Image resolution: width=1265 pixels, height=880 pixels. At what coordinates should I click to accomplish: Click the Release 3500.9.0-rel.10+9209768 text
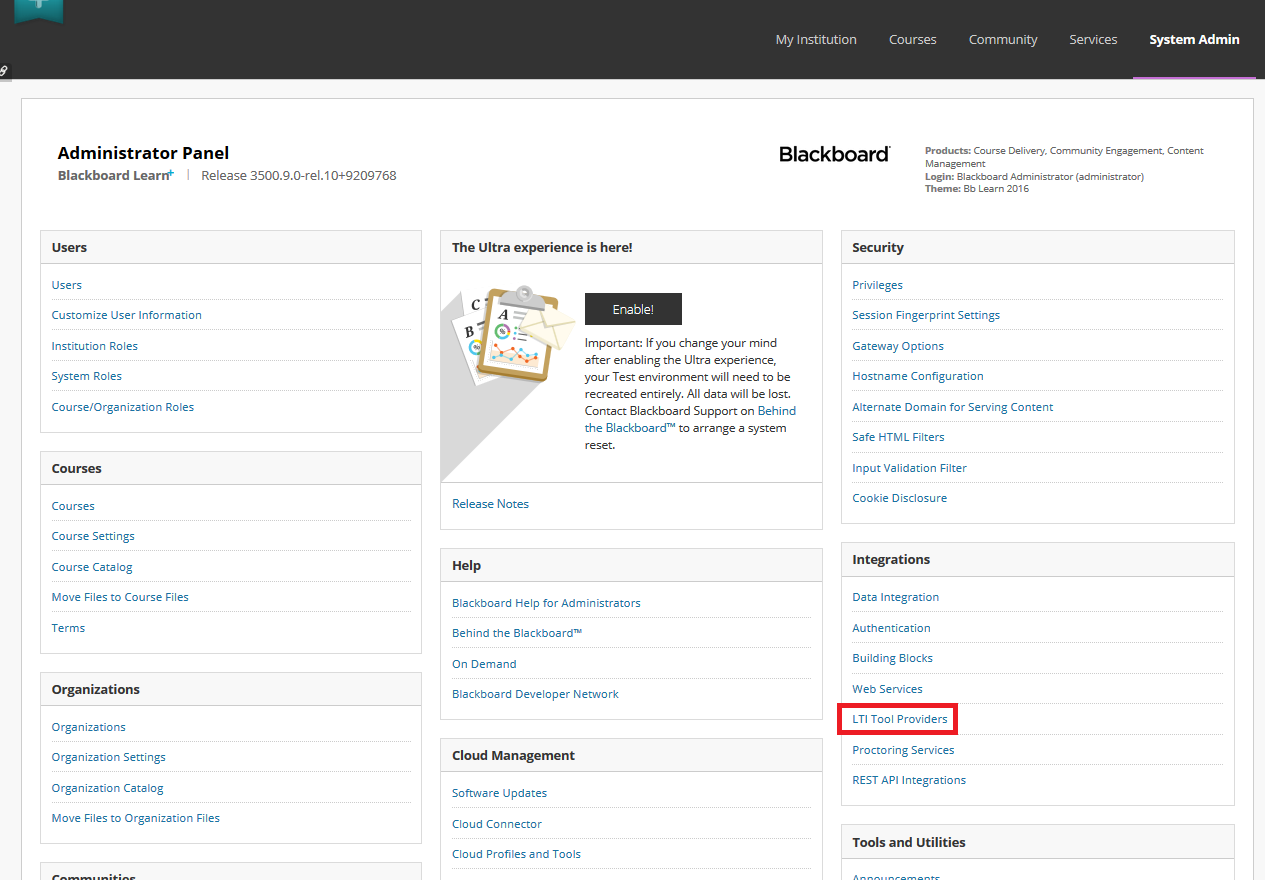click(x=298, y=176)
